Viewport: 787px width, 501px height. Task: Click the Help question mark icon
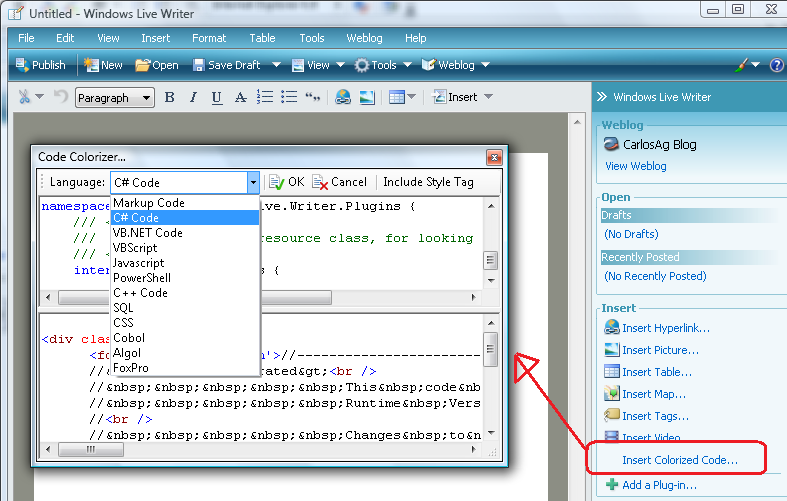[776, 65]
